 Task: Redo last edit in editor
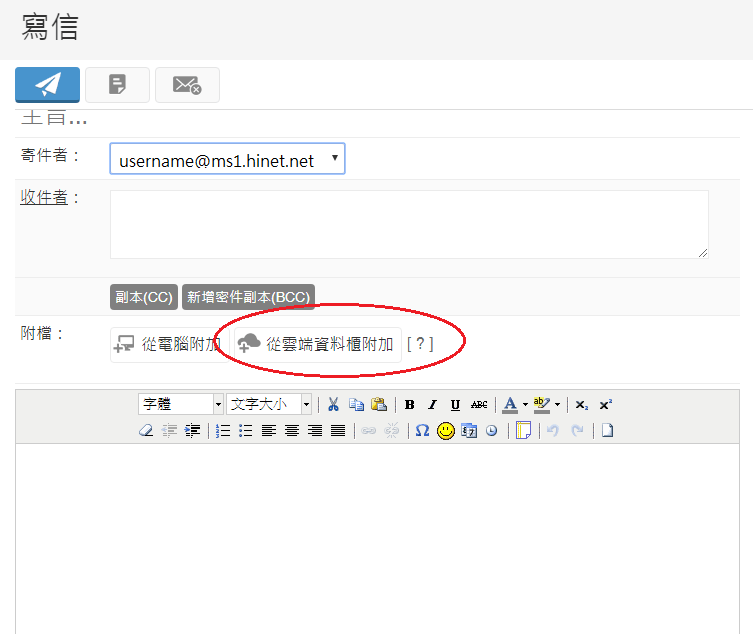(577, 430)
